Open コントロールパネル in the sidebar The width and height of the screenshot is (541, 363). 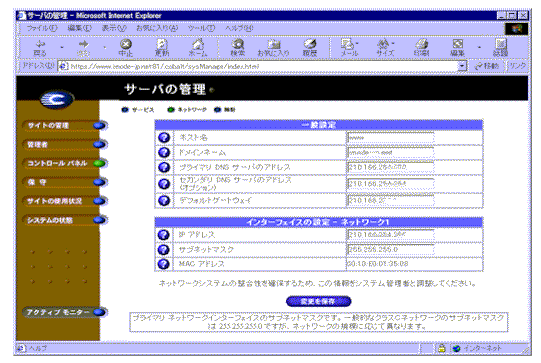pyautogui.click(x=65, y=163)
